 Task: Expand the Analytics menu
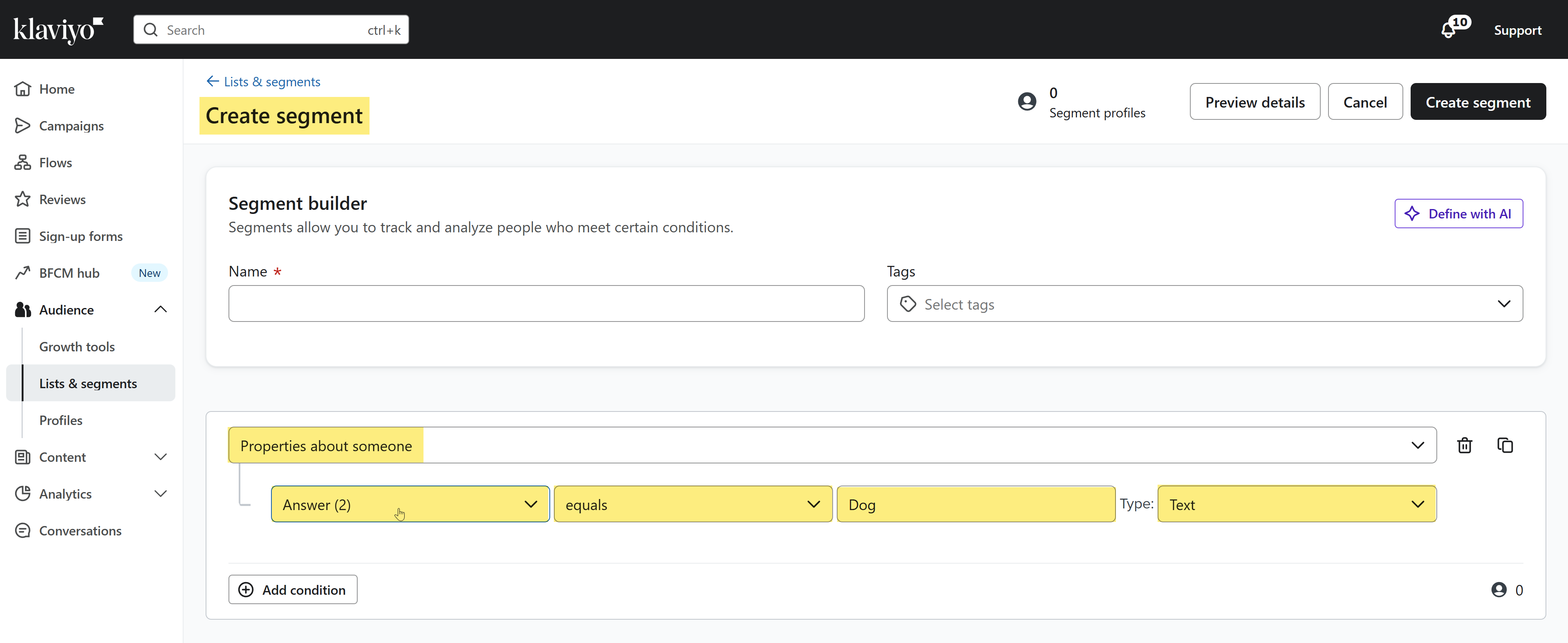click(x=160, y=494)
